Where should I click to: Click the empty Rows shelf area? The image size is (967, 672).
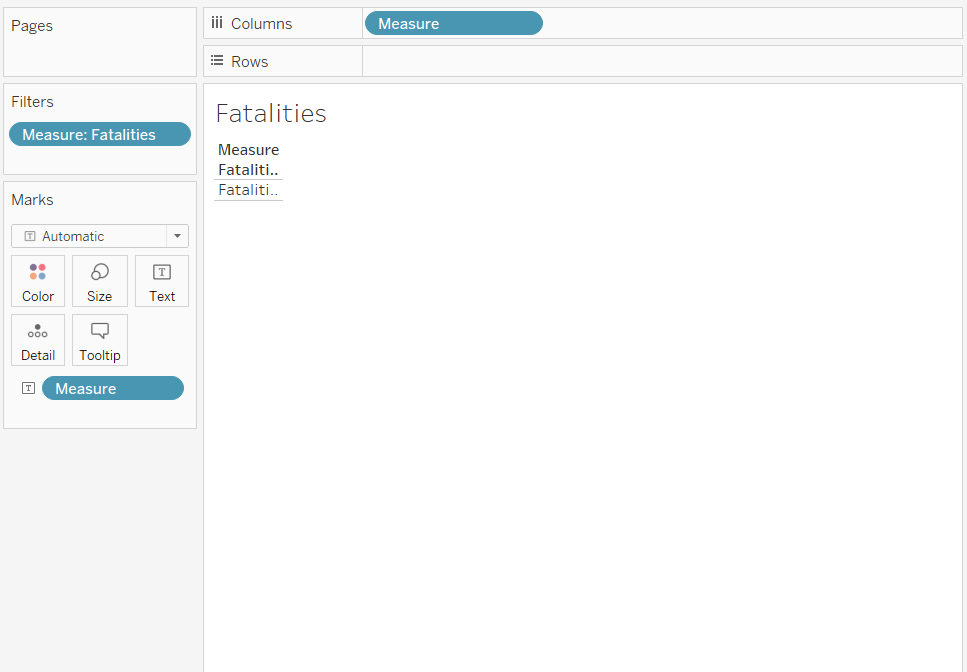660,61
